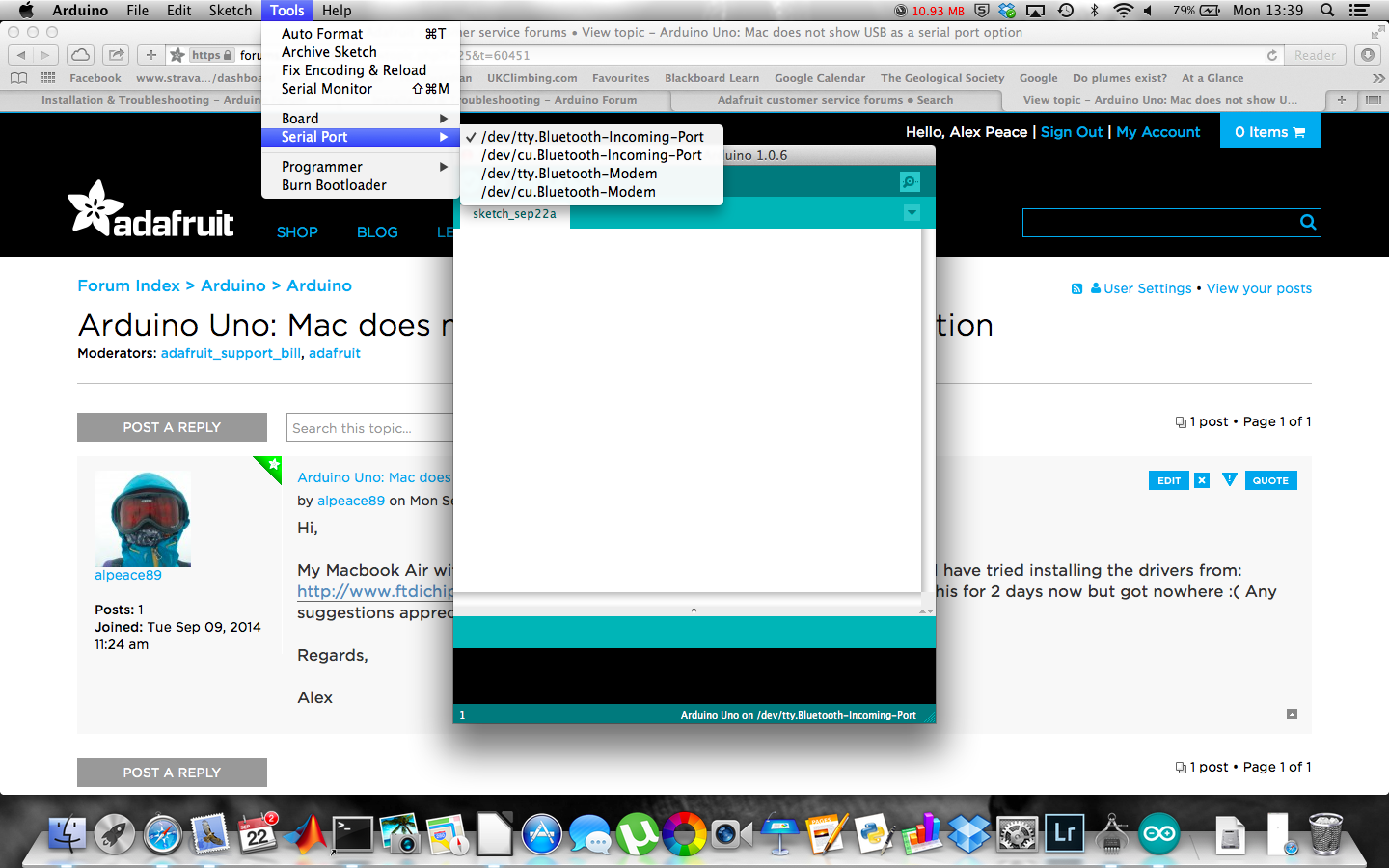Report the post with the exclamation icon
Screen dimensions: 1389x868
click(x=1229, y=479)
